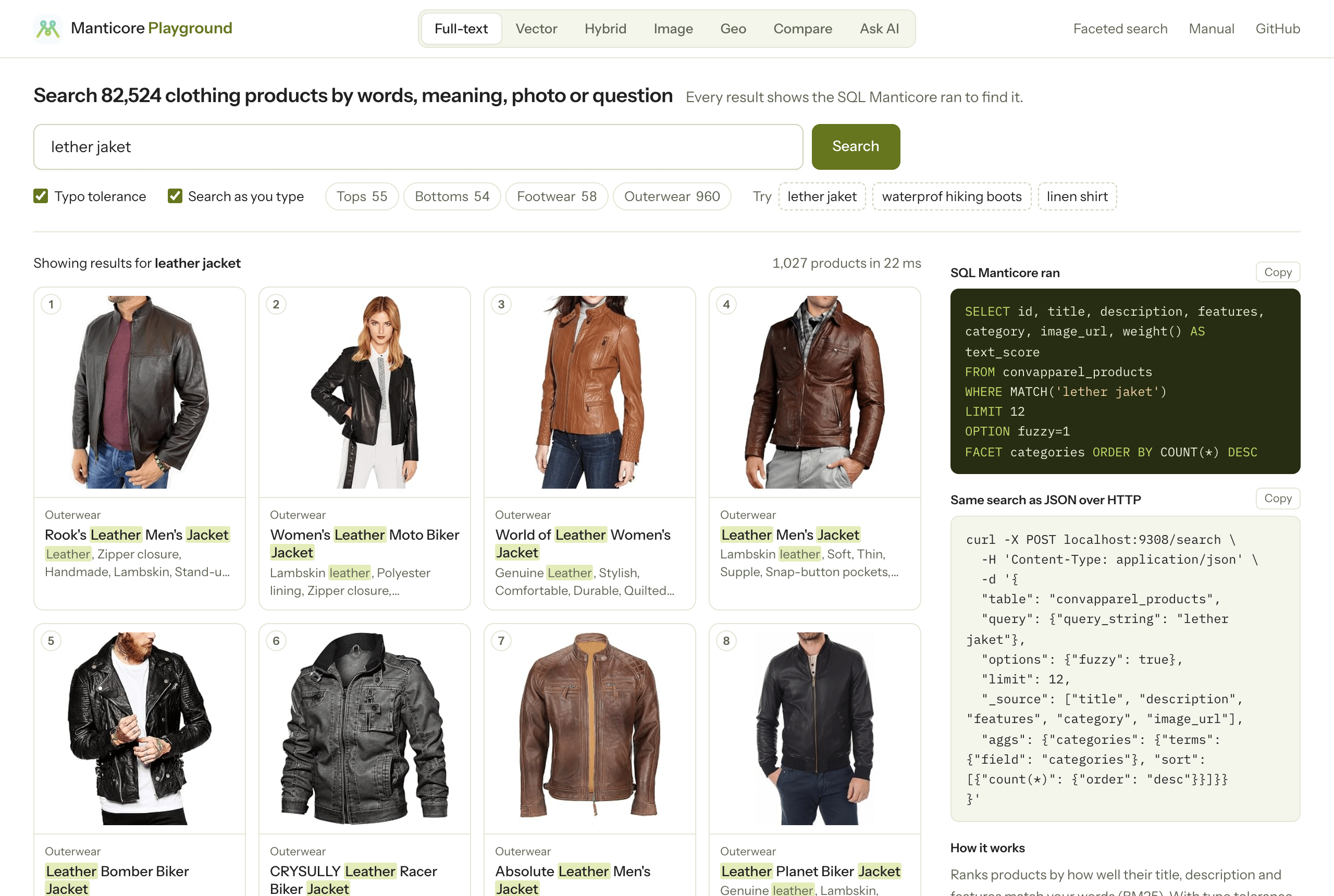Open CRYSULLY Leather Racer Biker Jacket image
Screen dimensions: 1334x896
coord(365,729)
